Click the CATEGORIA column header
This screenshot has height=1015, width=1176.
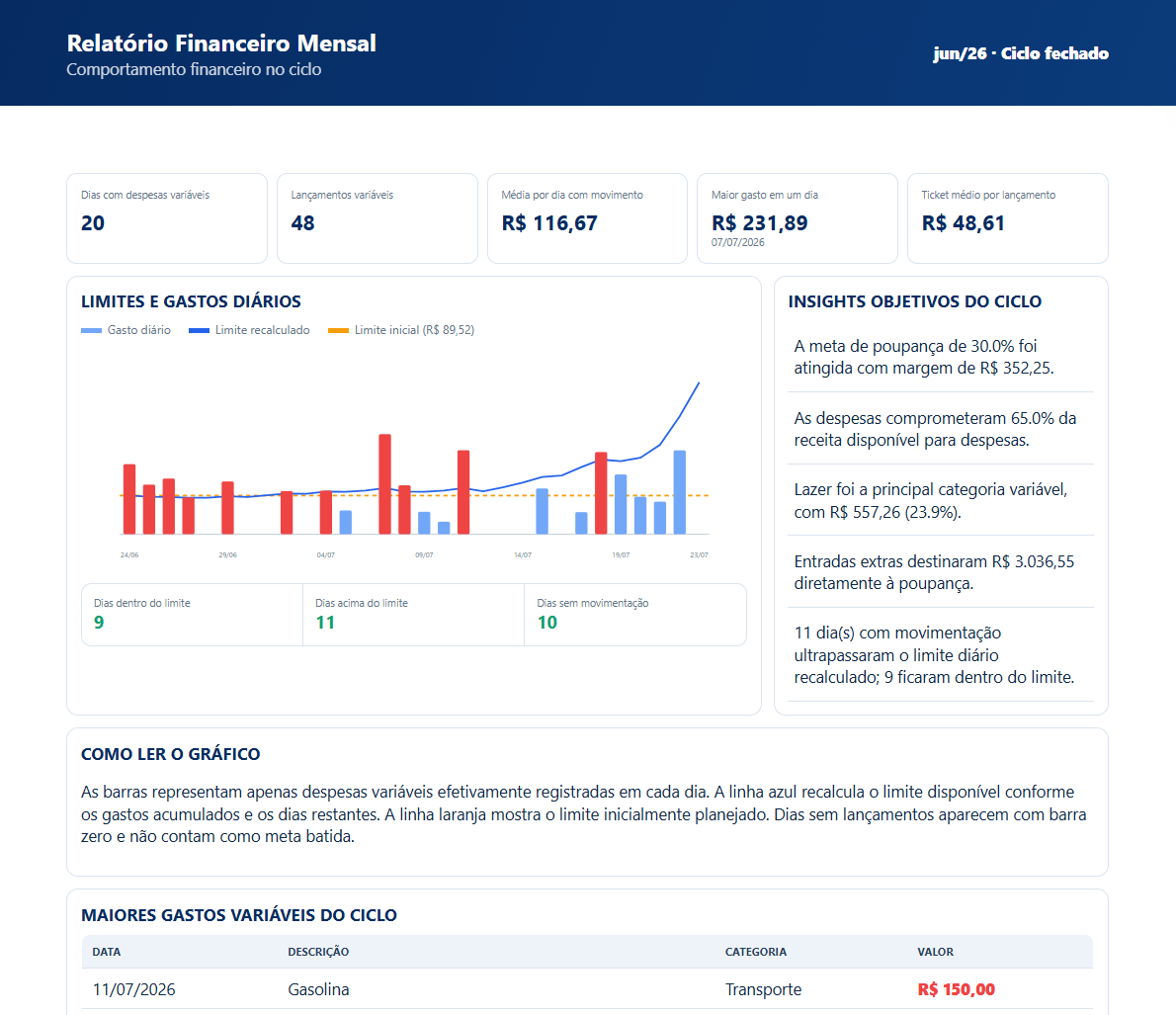point(755,952)
